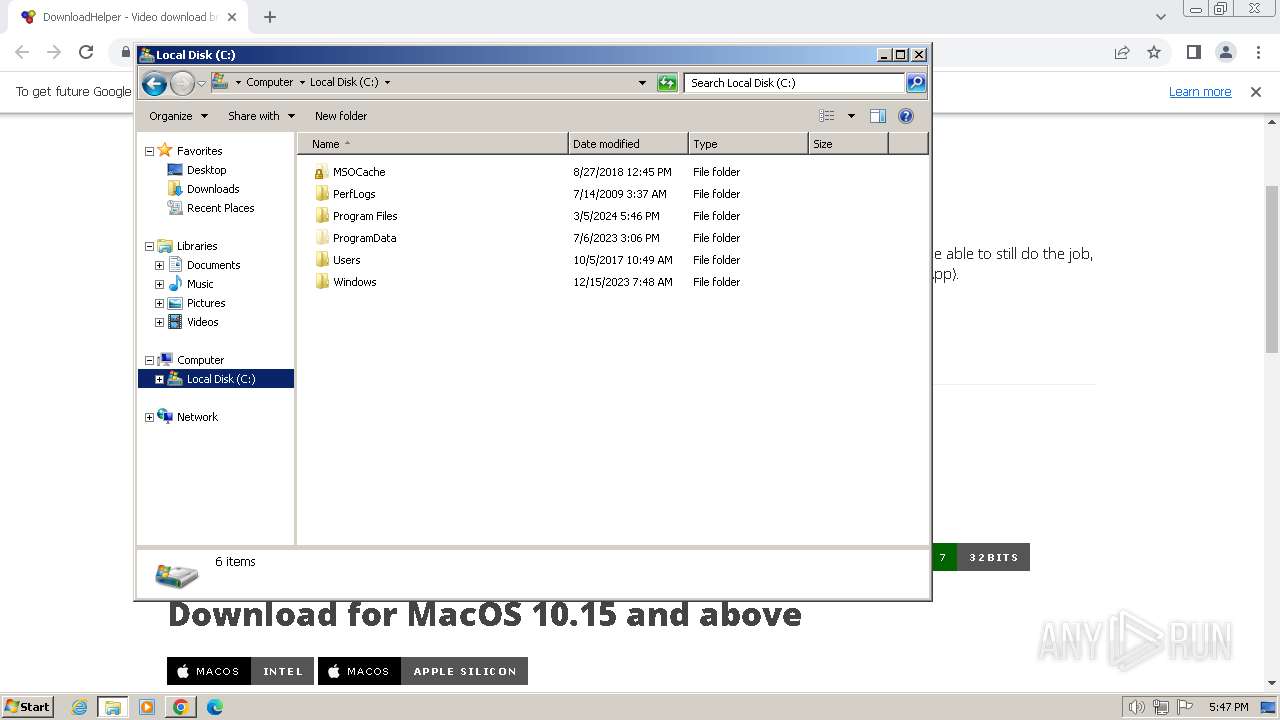
Task: Click the macOS Intel download button
Action: pyautogui.click(x=241, y=671)
